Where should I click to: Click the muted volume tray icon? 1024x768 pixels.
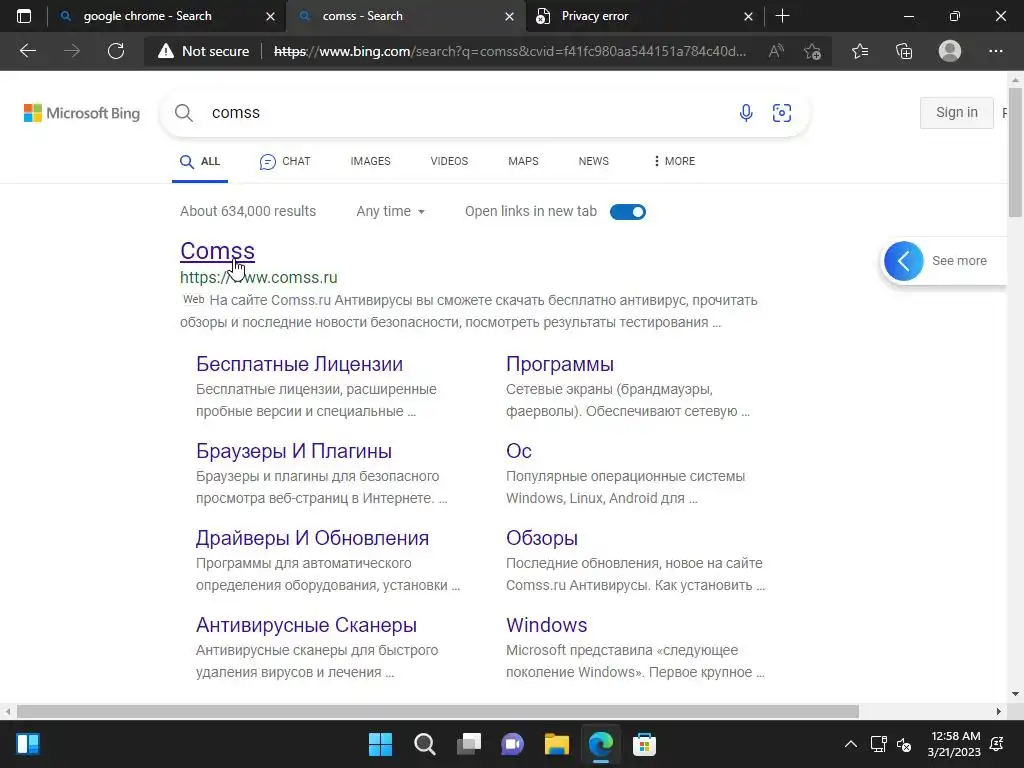pos(904,744)
